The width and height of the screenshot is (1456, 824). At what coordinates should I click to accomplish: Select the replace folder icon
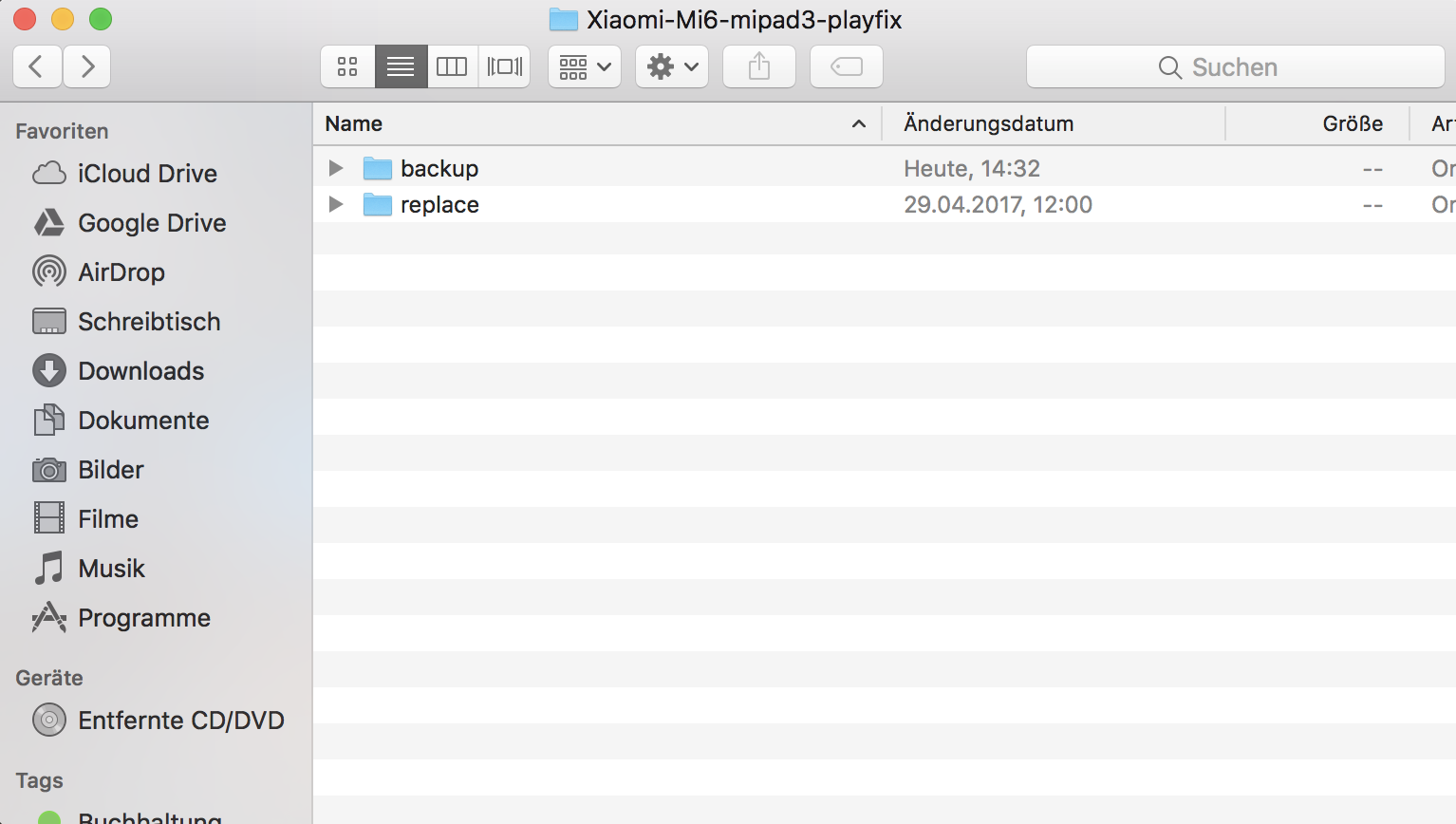click(x=378, y=205)
